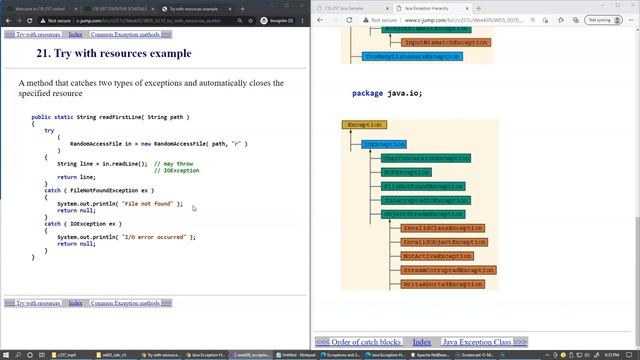Image resolution: width=640 pixels, height=360 pixels.
Task: Close the 'Try with resources example' tab
Action: click(230, 9)
